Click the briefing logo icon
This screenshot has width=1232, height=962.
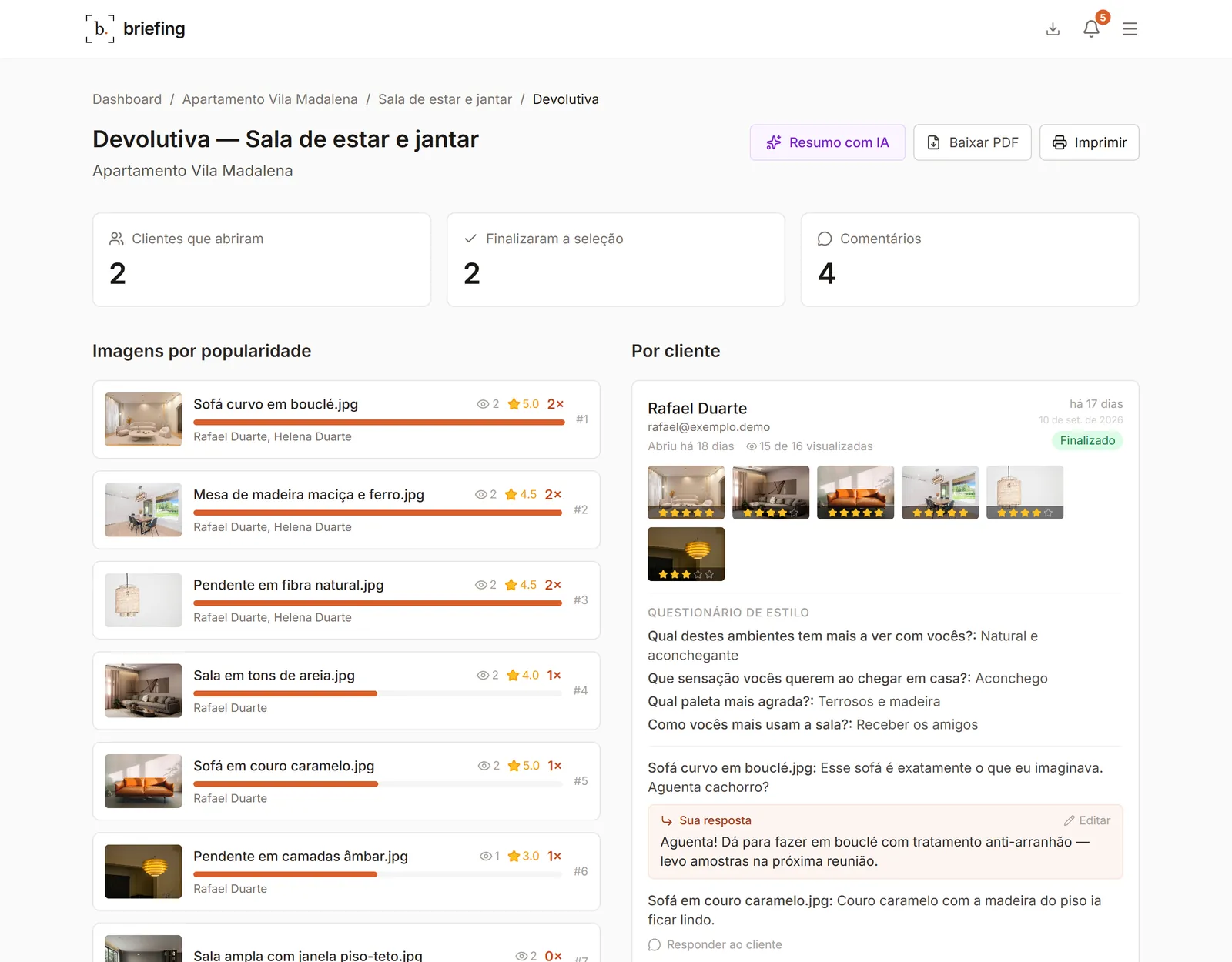(x=100, y=28)
